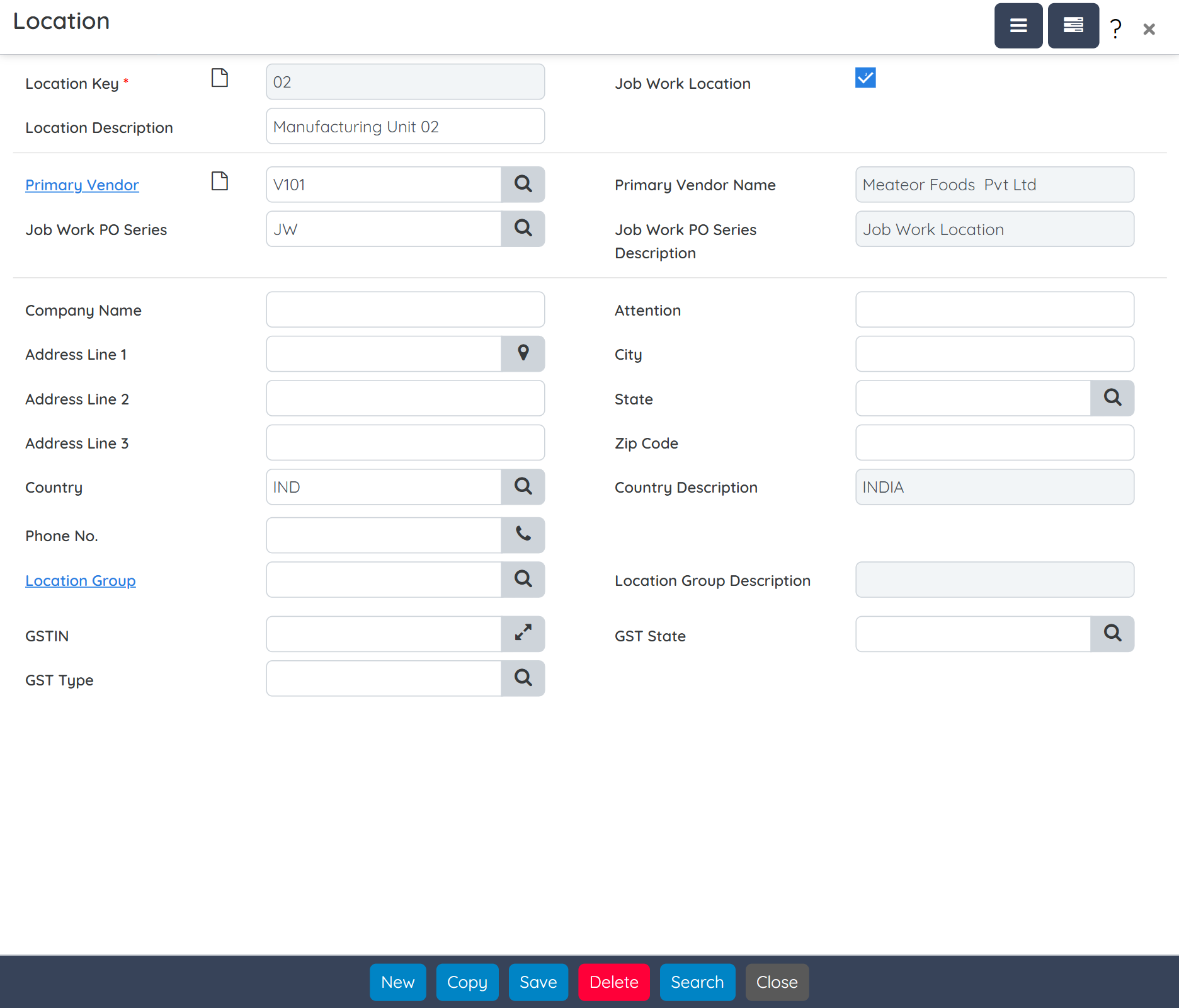1179x1008 pixels.
Task: Click map pin icon for Address Line 1
Action: point(523,353)
